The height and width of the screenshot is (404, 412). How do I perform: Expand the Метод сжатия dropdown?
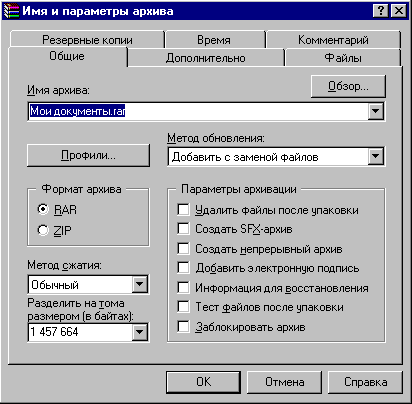coord(140,284)
